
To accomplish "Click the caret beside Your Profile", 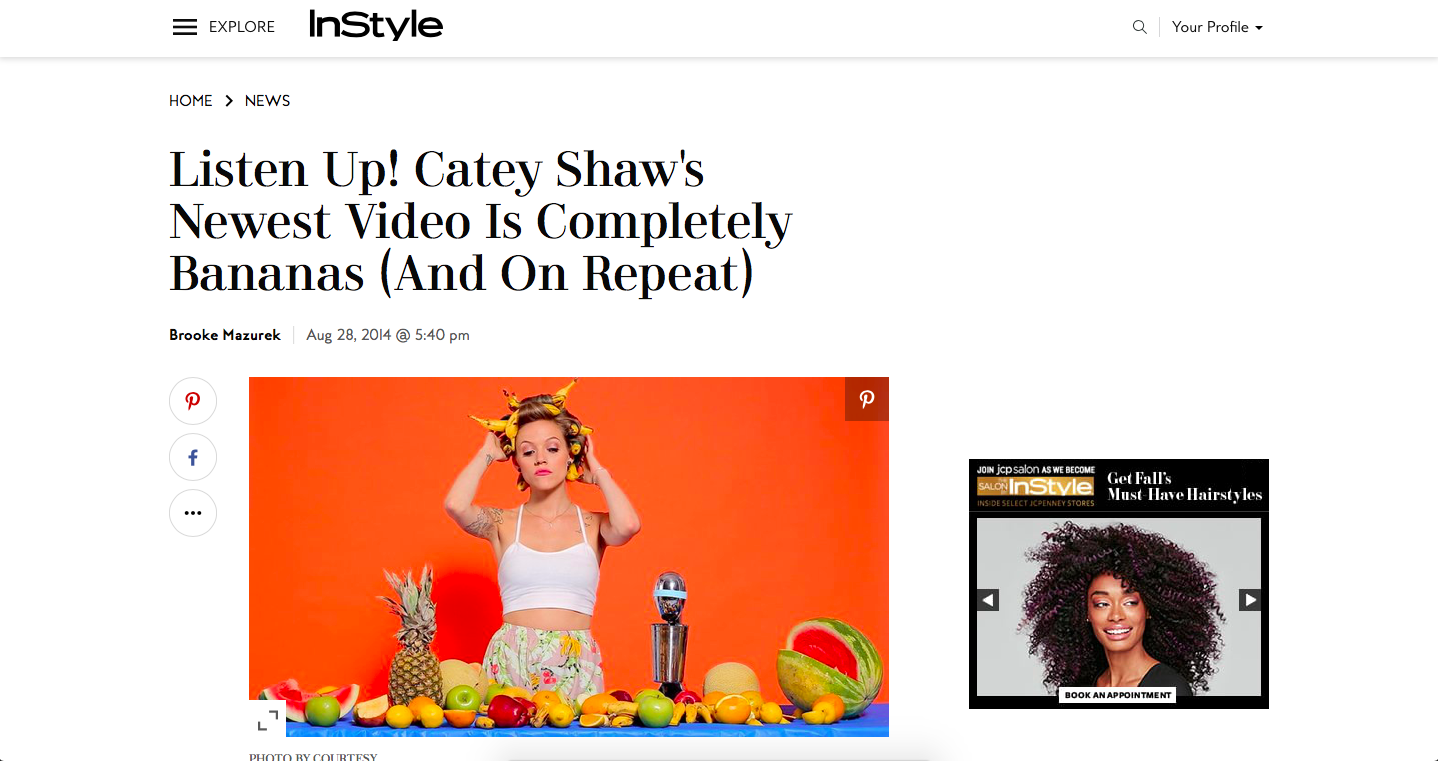I will [x=1259, y=28].
